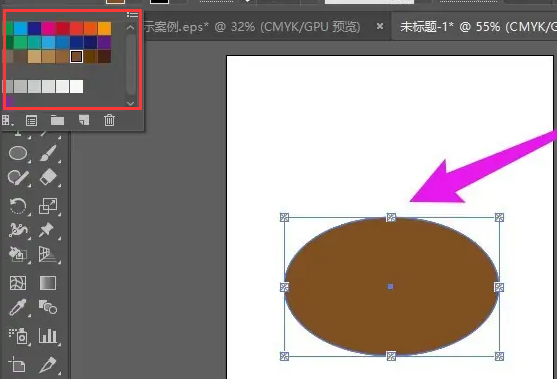
Task: Select the Paintbrush tool
Action: tap(48, 153)
